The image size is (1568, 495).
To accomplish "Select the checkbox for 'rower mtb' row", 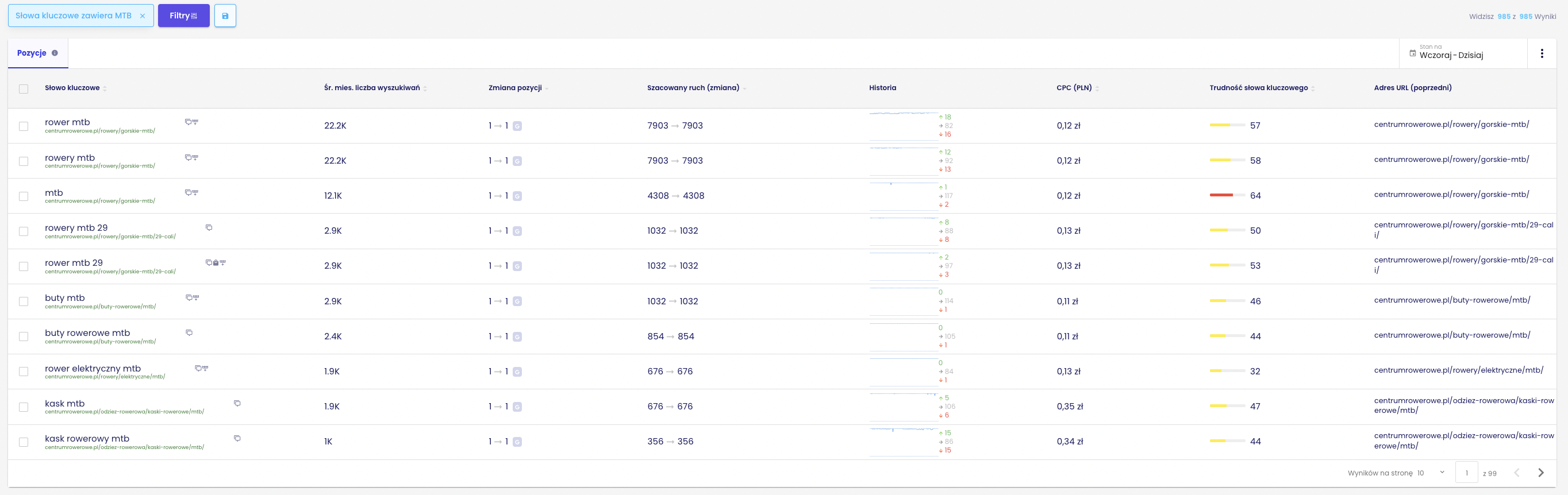I will pyautogui.click(x=24, y=126).
